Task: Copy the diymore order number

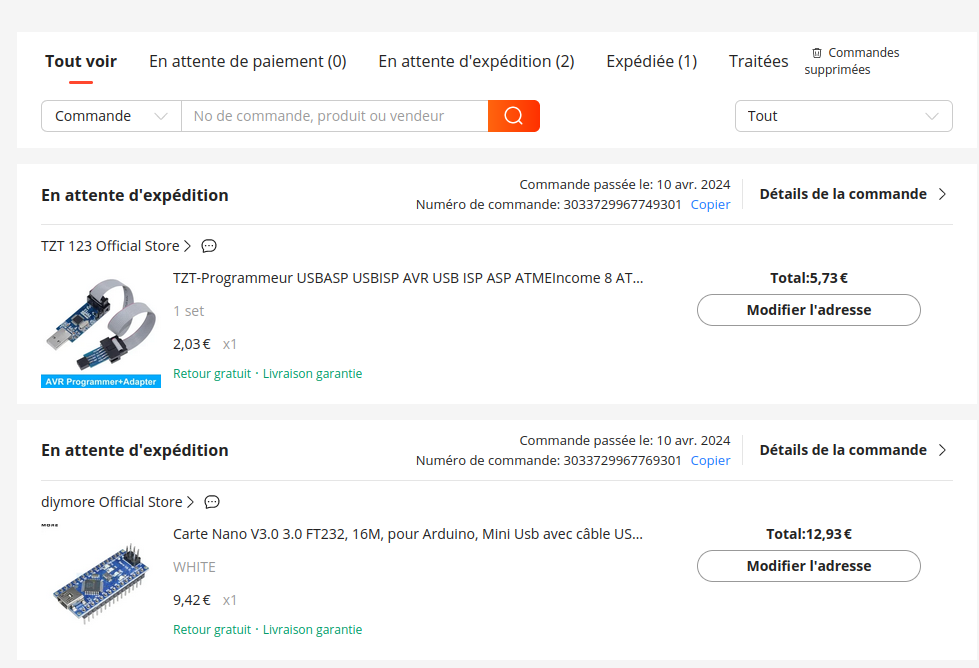Action: click(x=710, y=460)
